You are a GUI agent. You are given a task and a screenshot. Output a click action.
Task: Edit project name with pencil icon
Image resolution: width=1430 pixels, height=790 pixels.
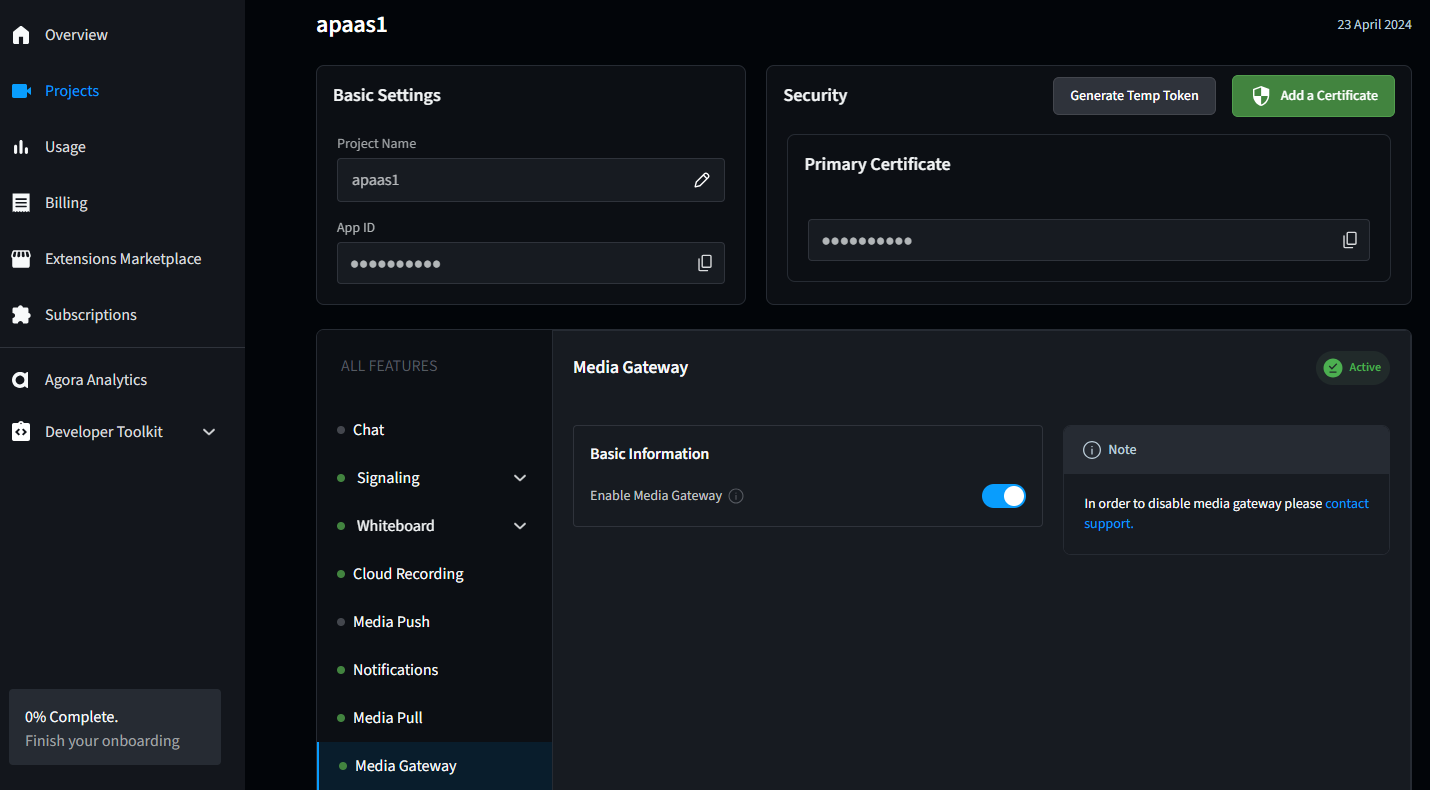click(702, 180)
